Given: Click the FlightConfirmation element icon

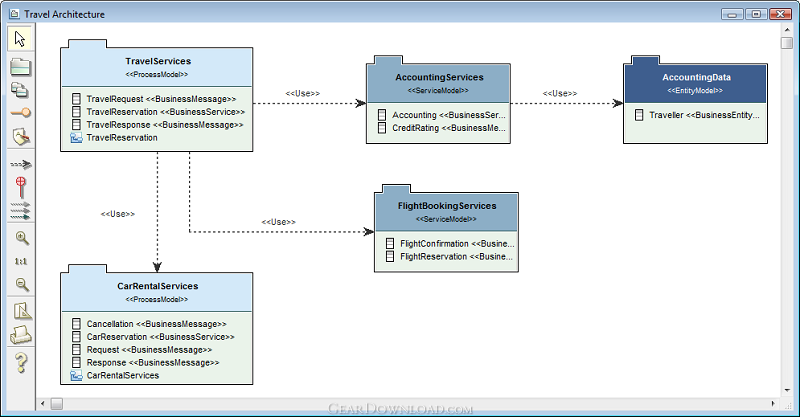Looking at the screenshot, I should (x=390, y=243).
